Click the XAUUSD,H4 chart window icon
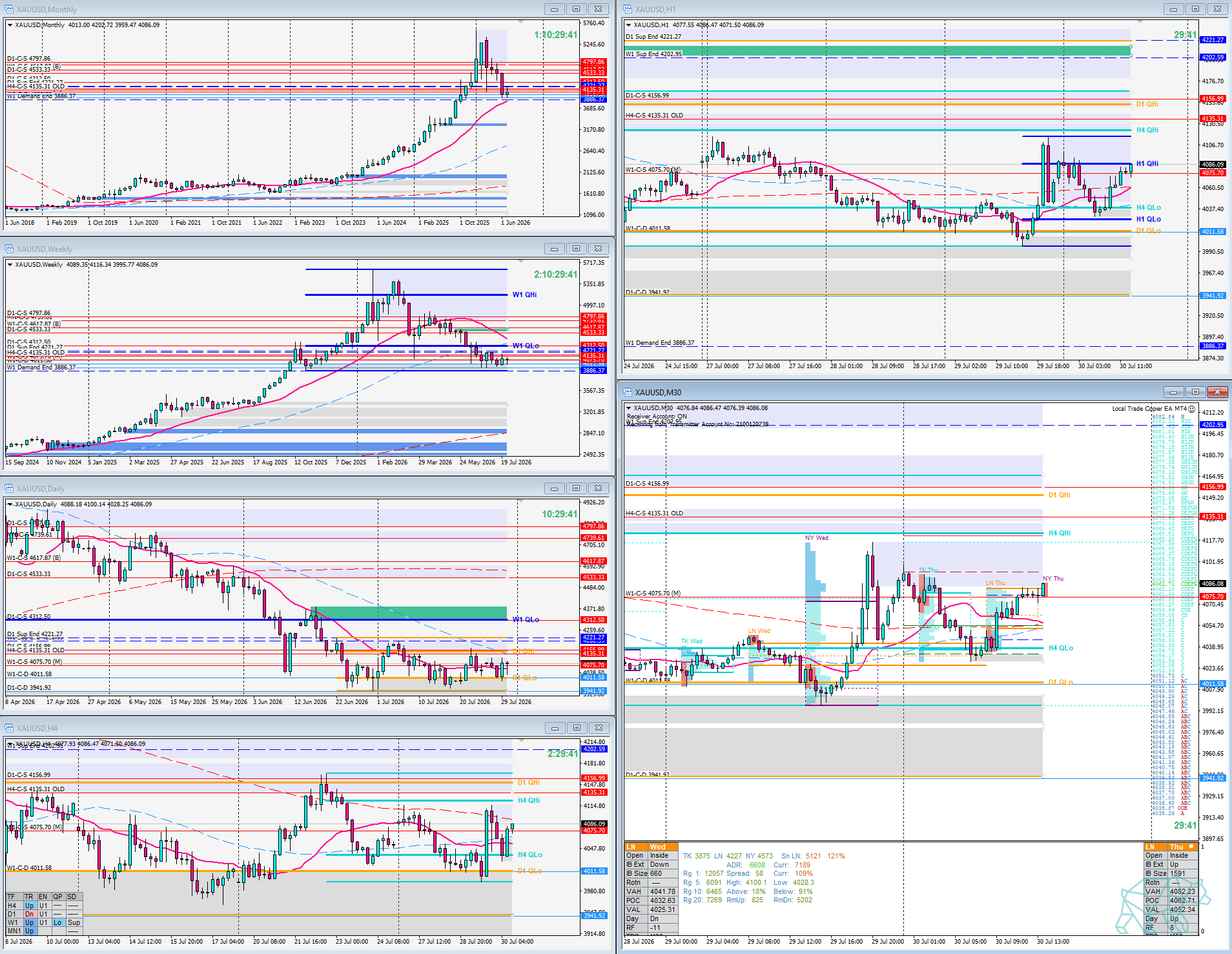1232x954 pixels. click(9, 728)
